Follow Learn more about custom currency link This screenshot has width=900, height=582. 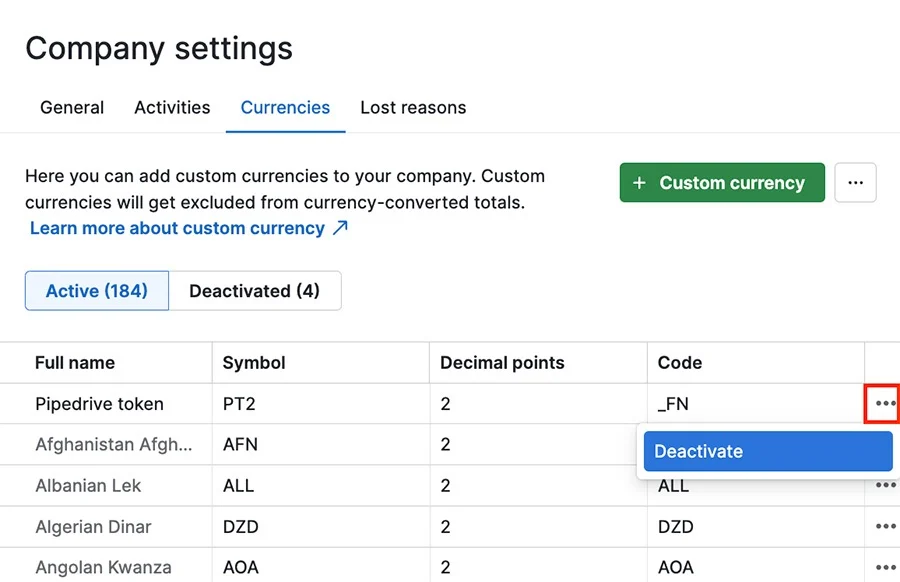click(x=177, y=228)
